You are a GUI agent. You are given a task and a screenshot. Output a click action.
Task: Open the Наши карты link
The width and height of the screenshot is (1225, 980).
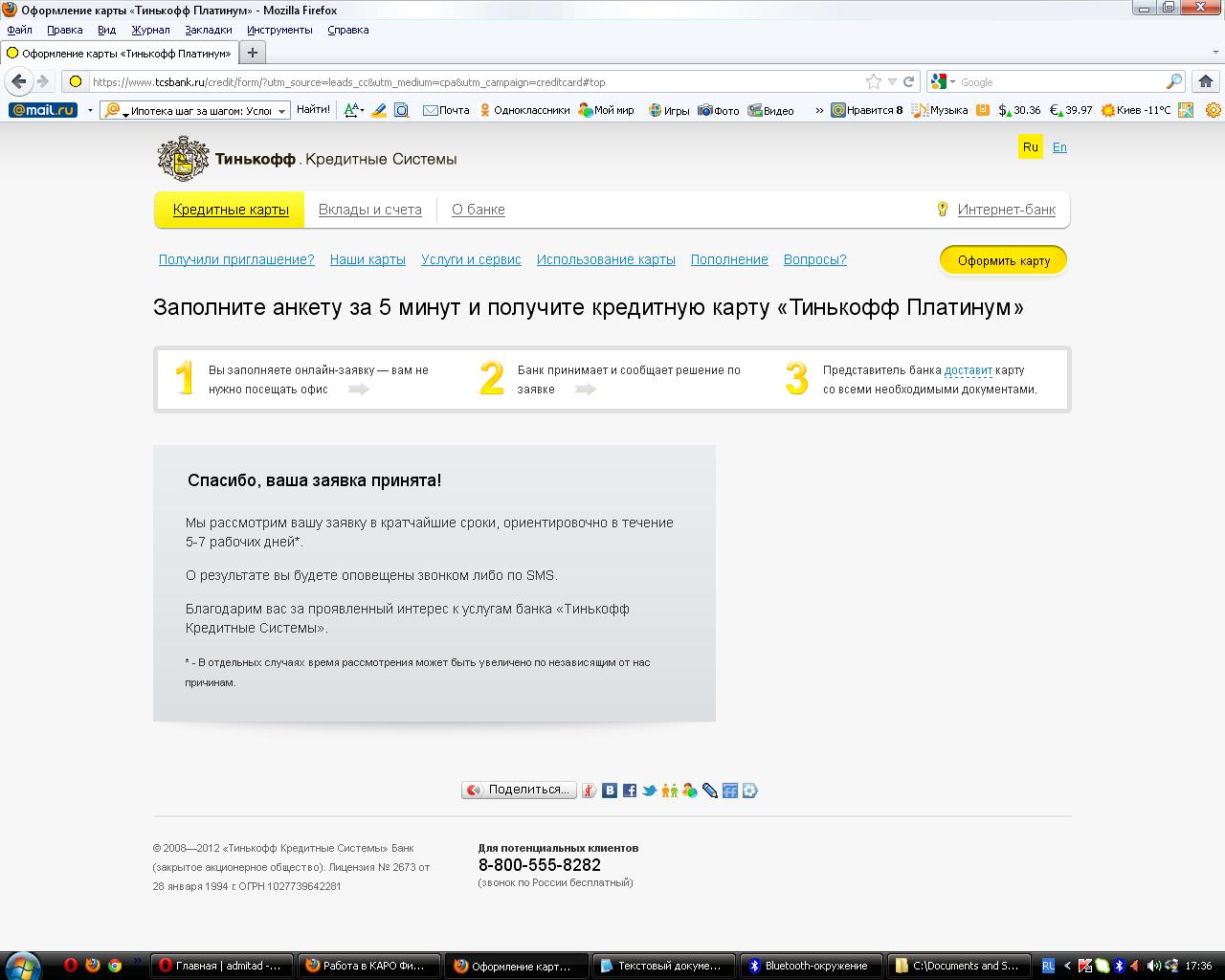pyautogui.click(x=367, y=259)
